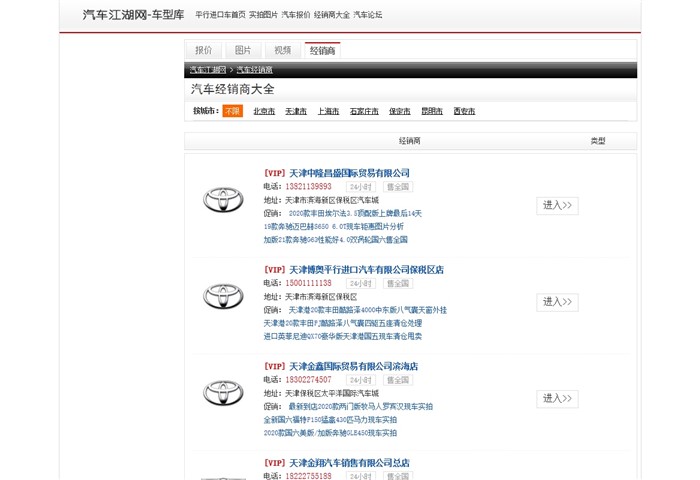Open promo 天津港20款丰田FJ酷路泽八气囊
This screenshot has width=700, height=480.
pos(342,323)
